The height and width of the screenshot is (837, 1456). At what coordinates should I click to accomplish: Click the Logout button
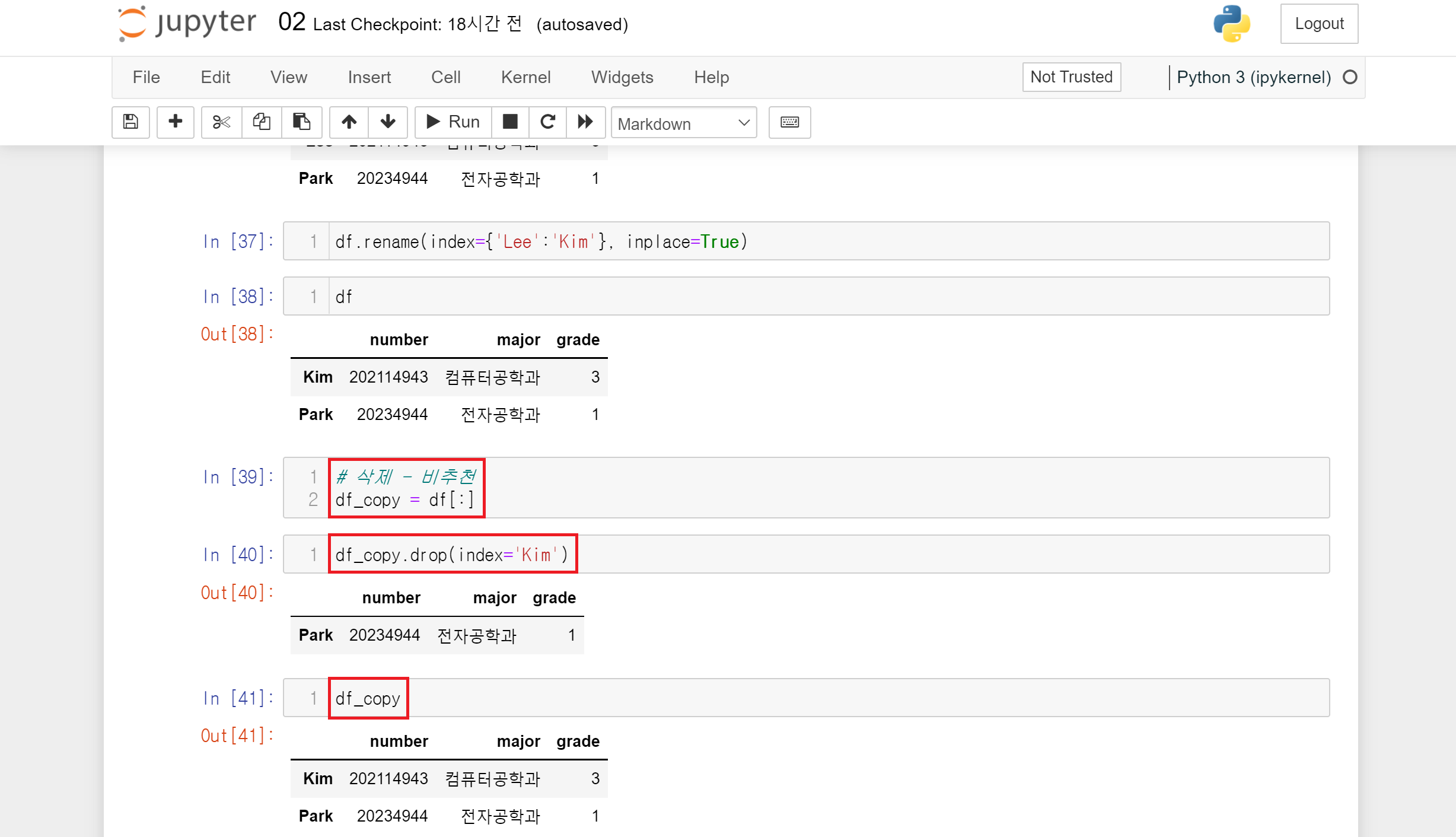pyautogui.click(x=1319, y=24)
